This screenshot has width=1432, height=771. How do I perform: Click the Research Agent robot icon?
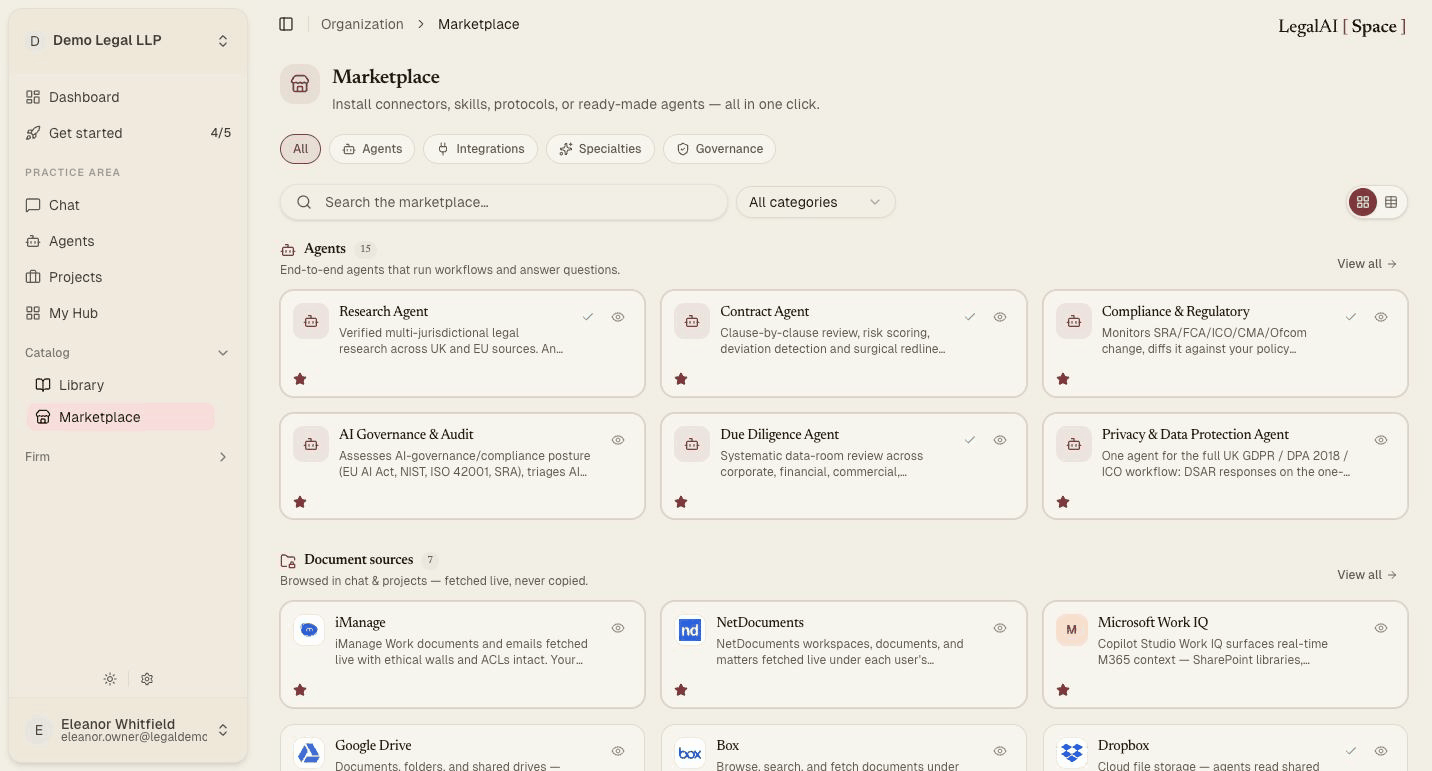pyautogui.click(x=311, y=322)
